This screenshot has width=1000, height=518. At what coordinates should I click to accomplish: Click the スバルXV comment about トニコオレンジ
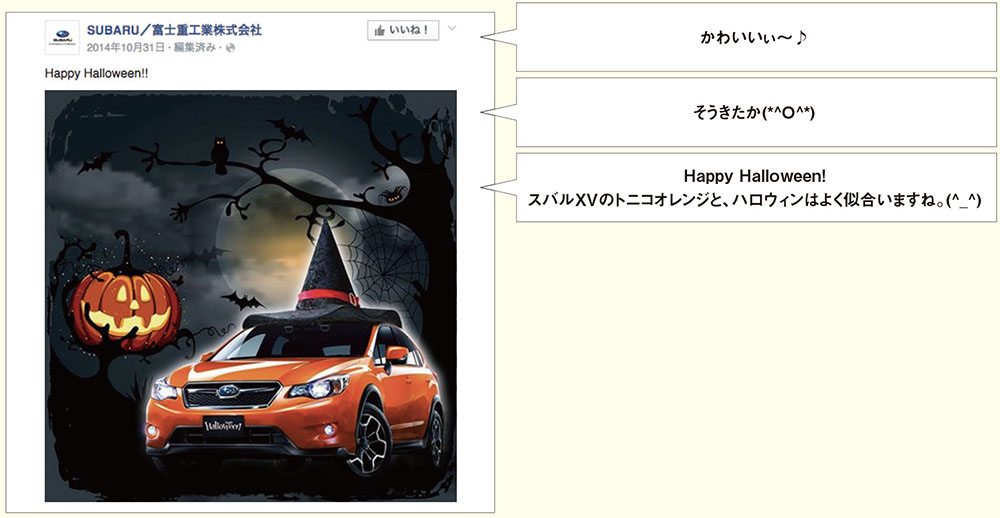tap(756, 188)
